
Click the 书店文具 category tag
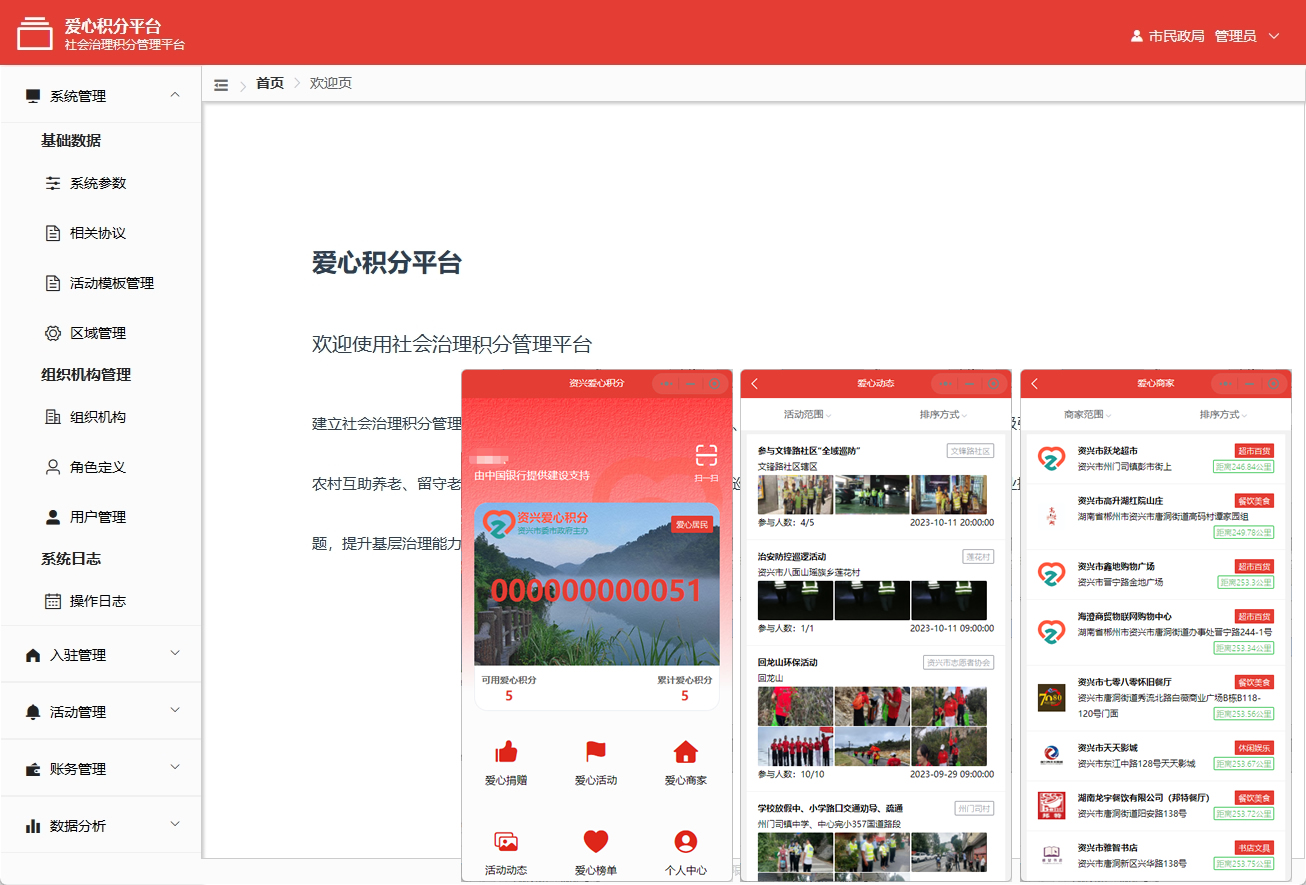pos(1254,848)
